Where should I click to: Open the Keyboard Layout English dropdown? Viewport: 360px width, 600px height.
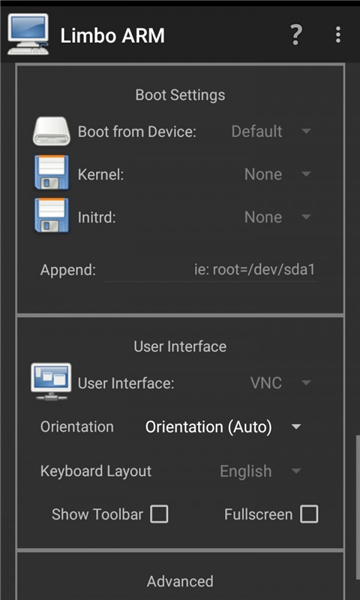(x=261, y=471)
